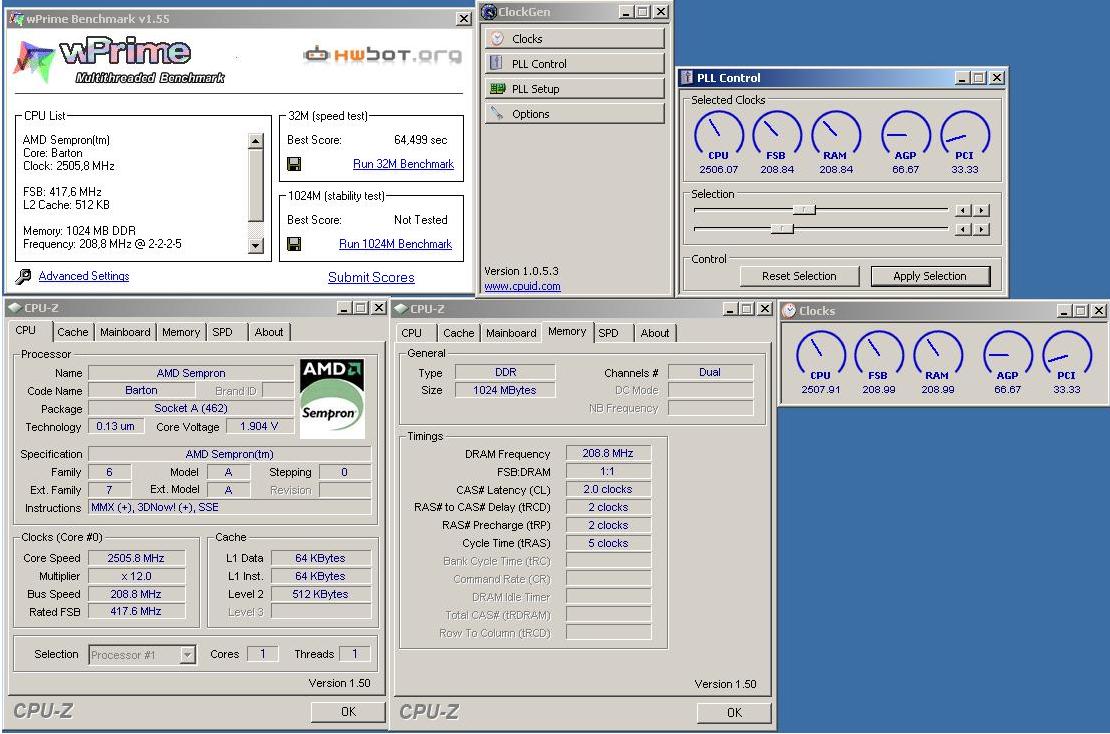Click Core Speed value 2505.8 MHz
This screenshot has width=1110, height=734.
click(136, 558)
